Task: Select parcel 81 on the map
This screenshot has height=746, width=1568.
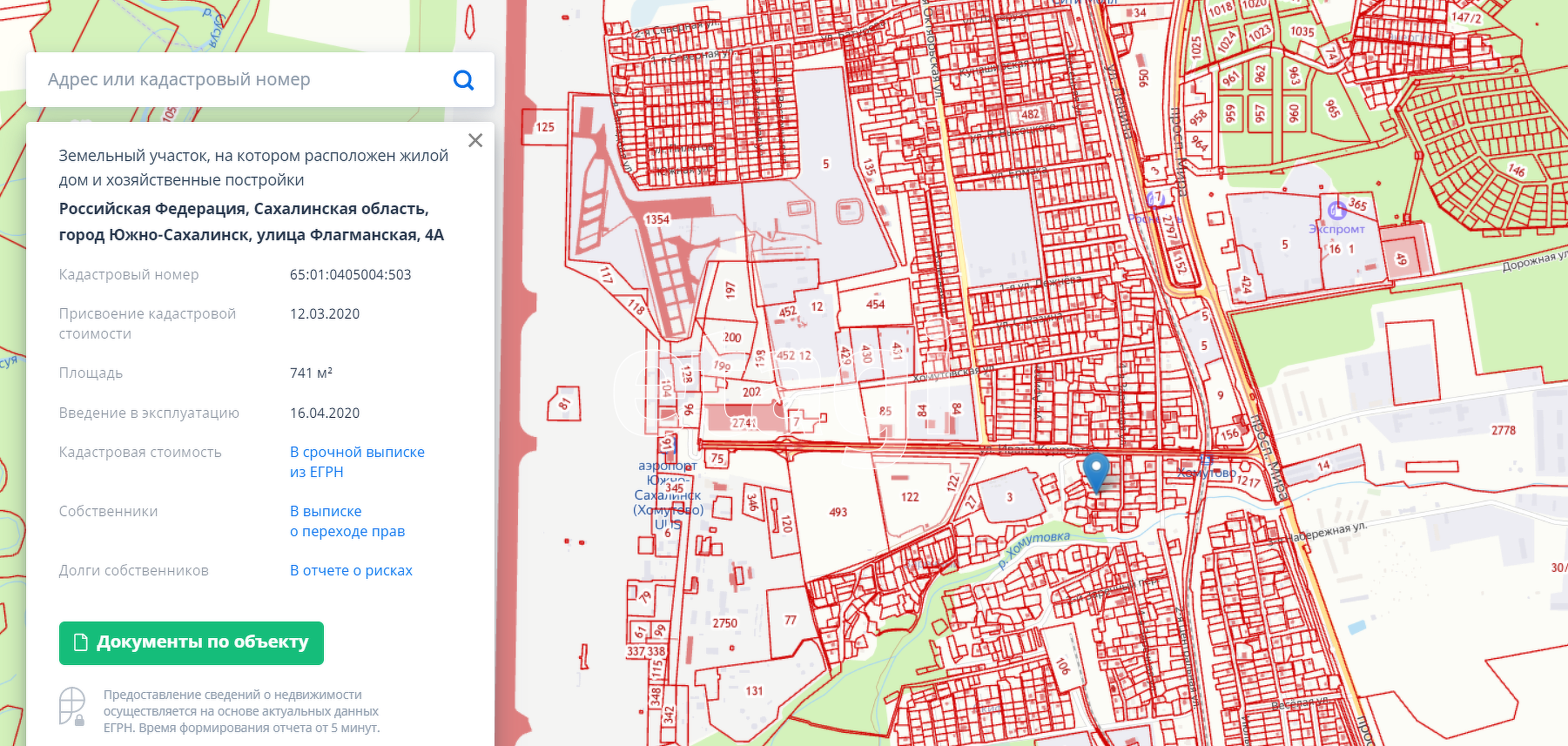Action: (564, 404)
